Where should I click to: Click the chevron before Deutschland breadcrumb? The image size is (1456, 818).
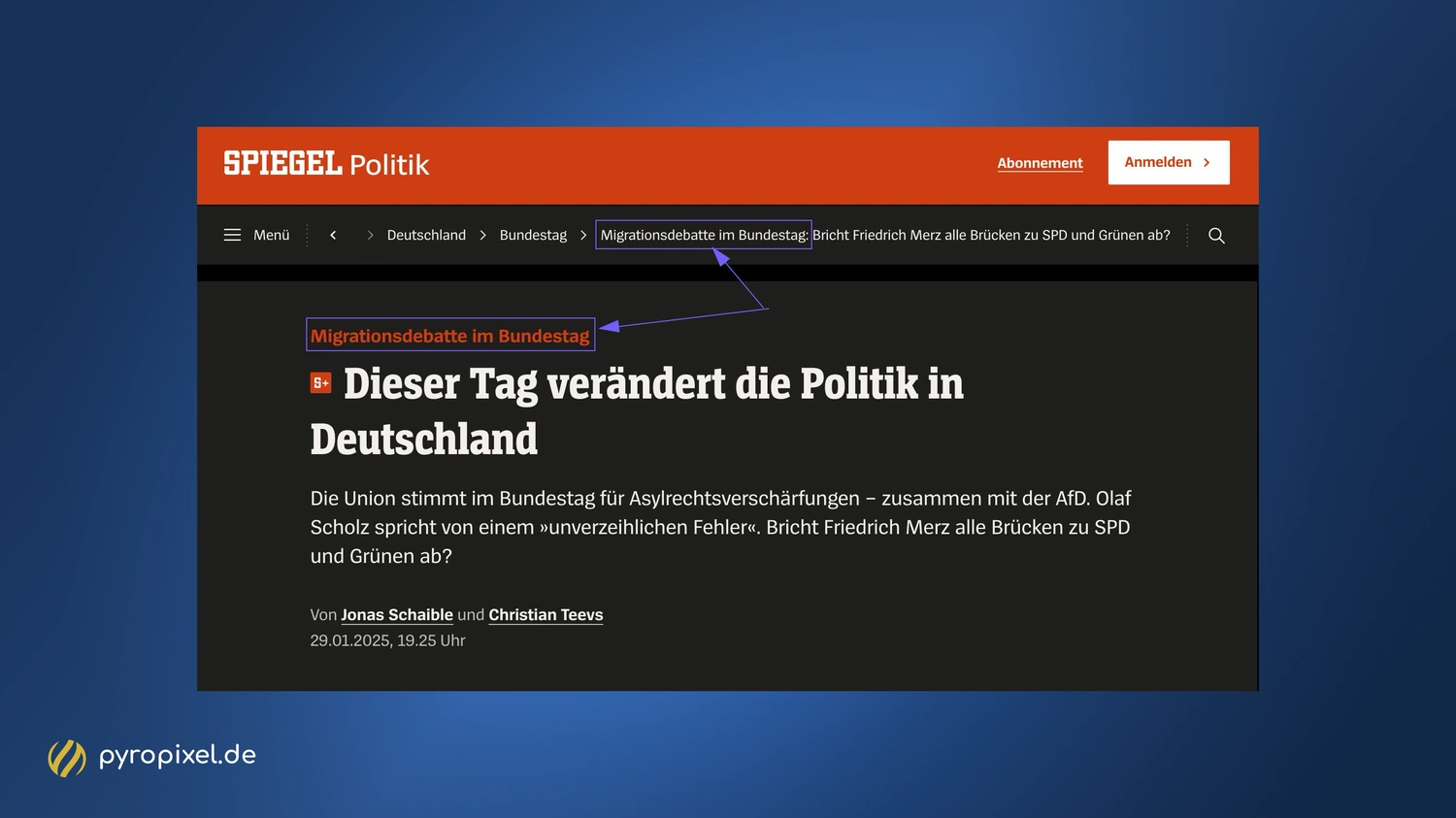(x=370, y=235)
